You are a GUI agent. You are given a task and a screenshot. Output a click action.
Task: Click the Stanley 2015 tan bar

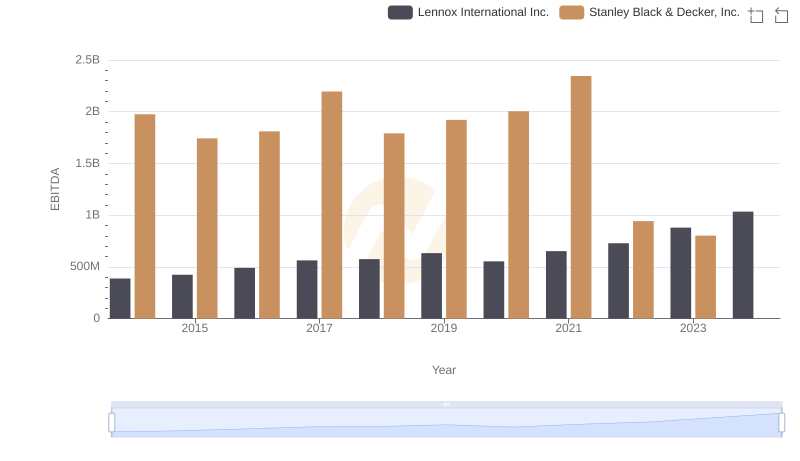pos(207,228)
